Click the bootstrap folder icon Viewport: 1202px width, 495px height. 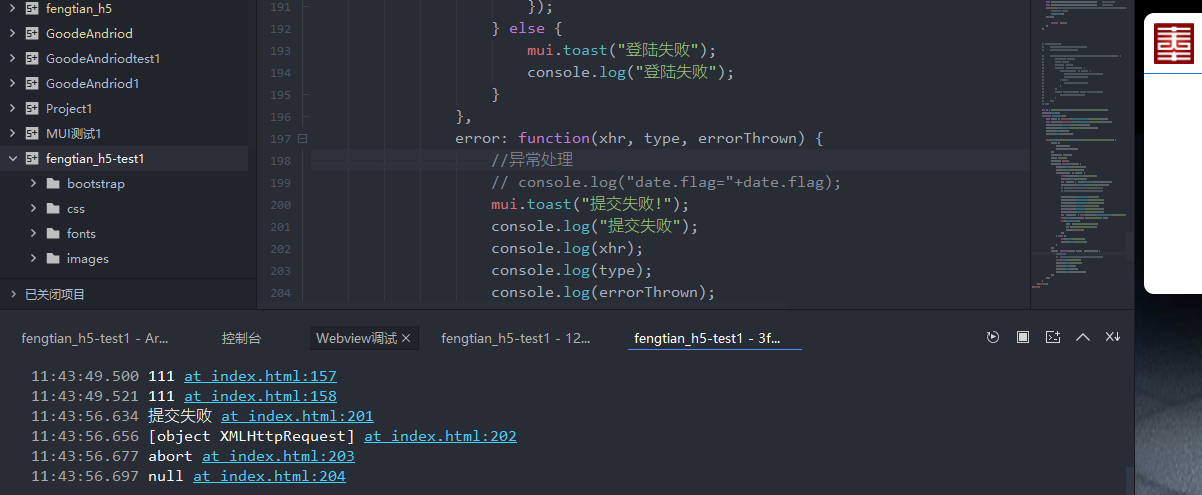[53, 184]
